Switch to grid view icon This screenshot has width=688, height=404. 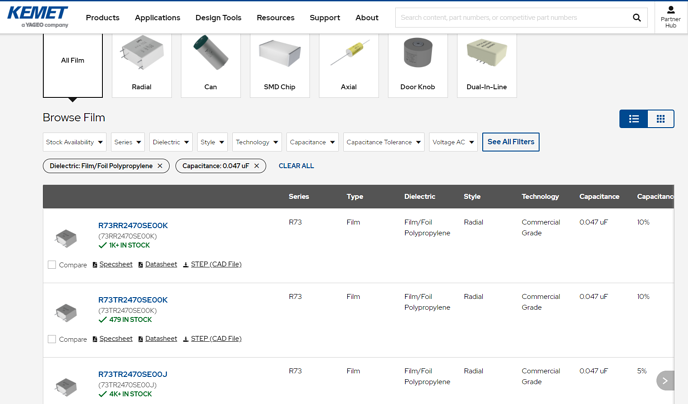pos(661,119)
